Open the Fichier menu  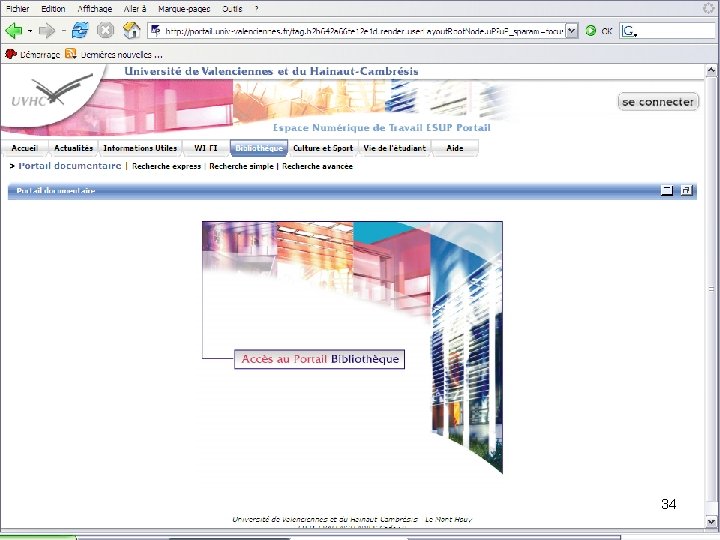click(x=17, y=9)
